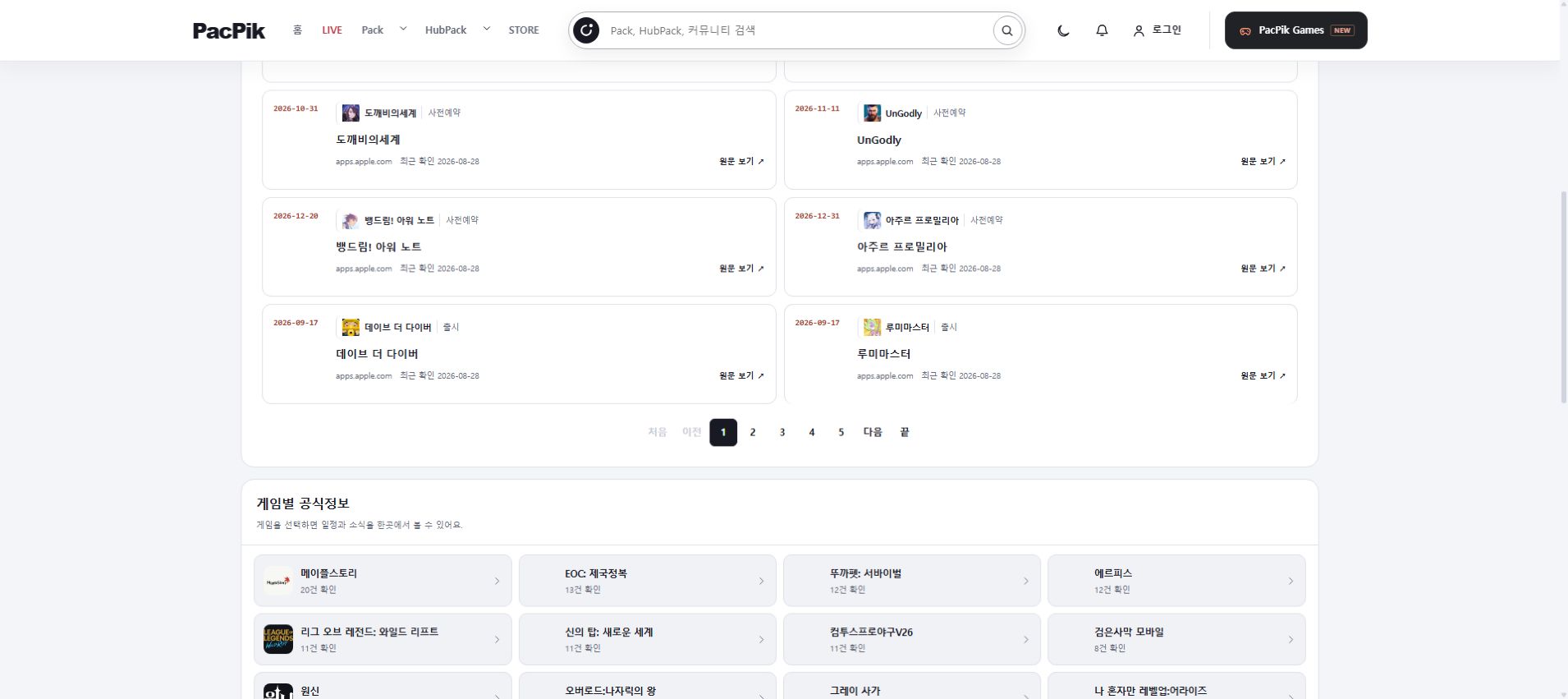Open 메이플스토리 official info card
Viewport: 1568px width, 699px height.
click(383, 581)
